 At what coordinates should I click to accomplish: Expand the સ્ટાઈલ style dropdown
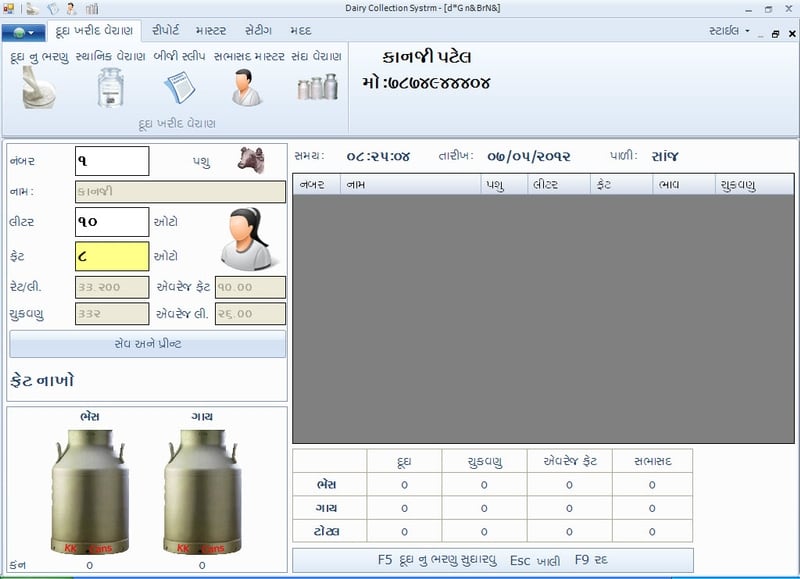coord(729,31)
